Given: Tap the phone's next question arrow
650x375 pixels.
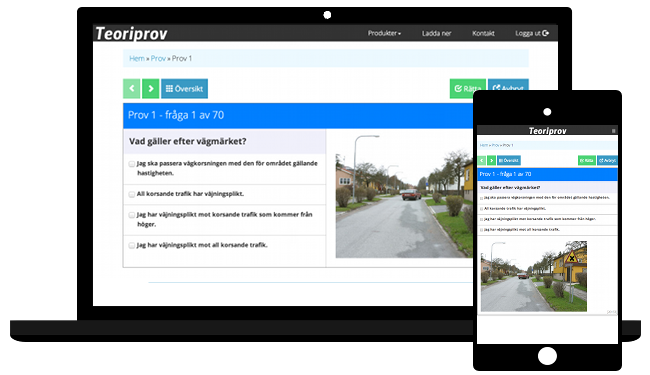Looking at the screenshot, I should [x=491, y=160].
